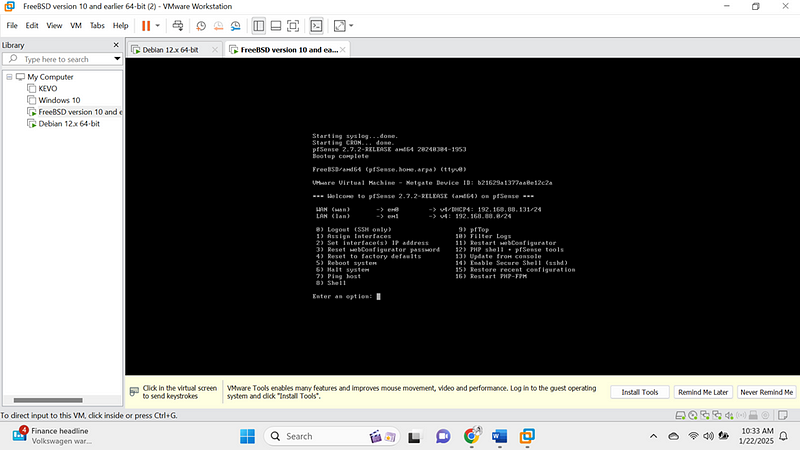Open the Finance headline news widget
The height and width of the screenshot is (450, 800).
51,436
